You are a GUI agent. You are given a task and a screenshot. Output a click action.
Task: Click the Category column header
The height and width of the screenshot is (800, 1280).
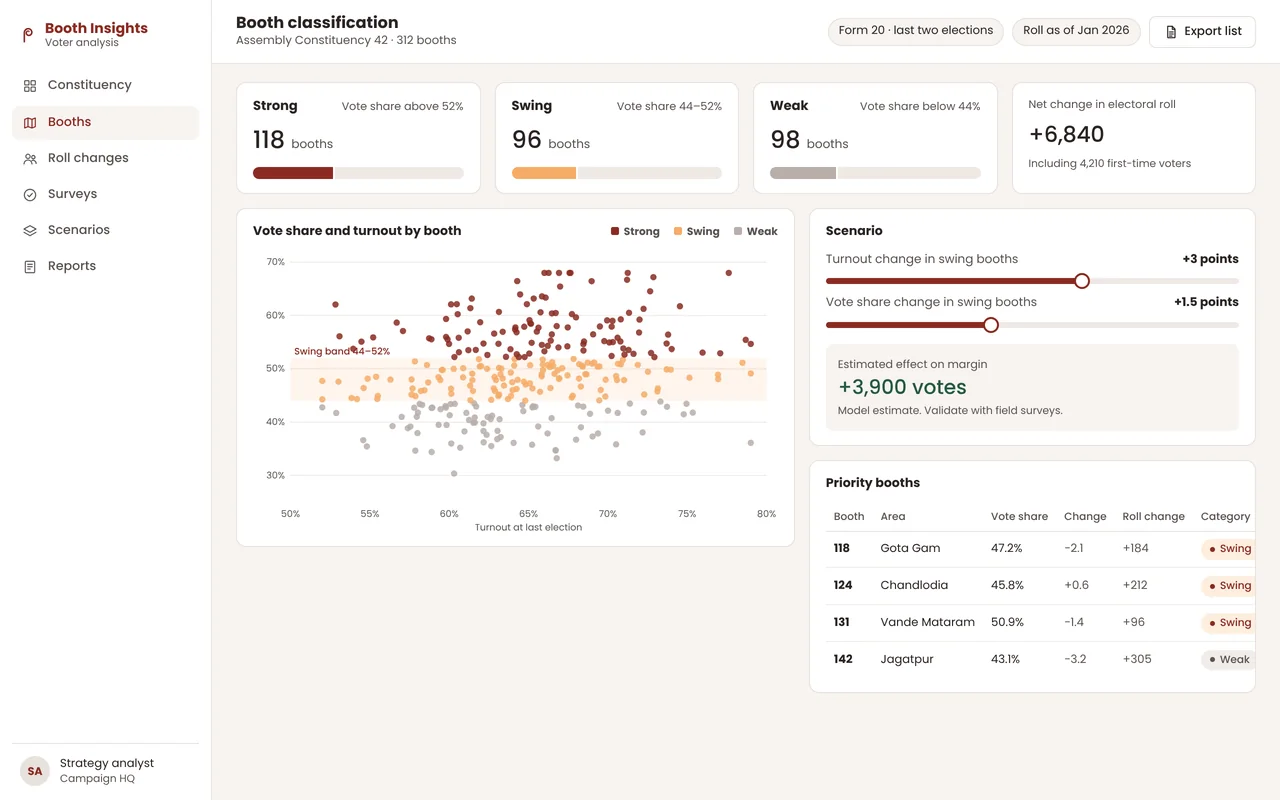[x=1225, y=517]
